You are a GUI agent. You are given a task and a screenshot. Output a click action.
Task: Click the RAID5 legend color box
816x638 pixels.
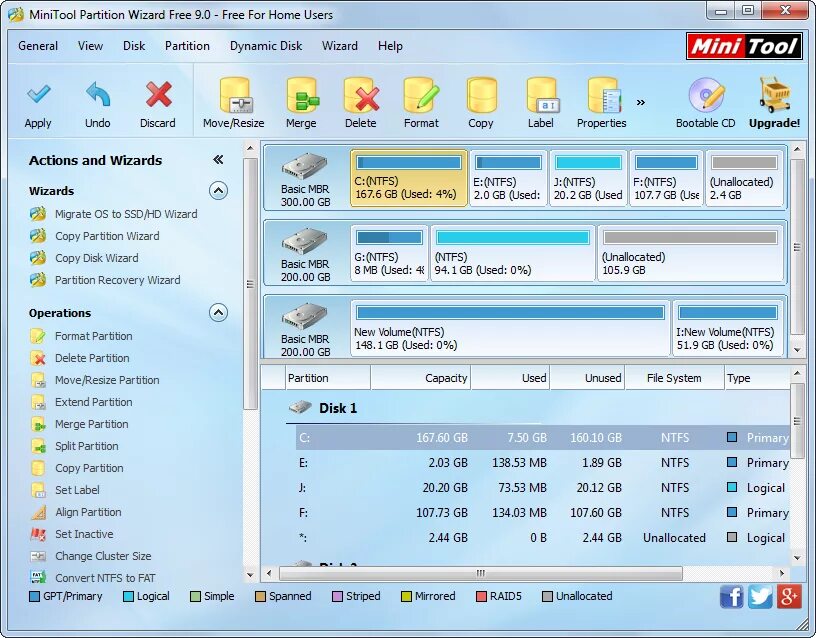[x=481, y=596]
